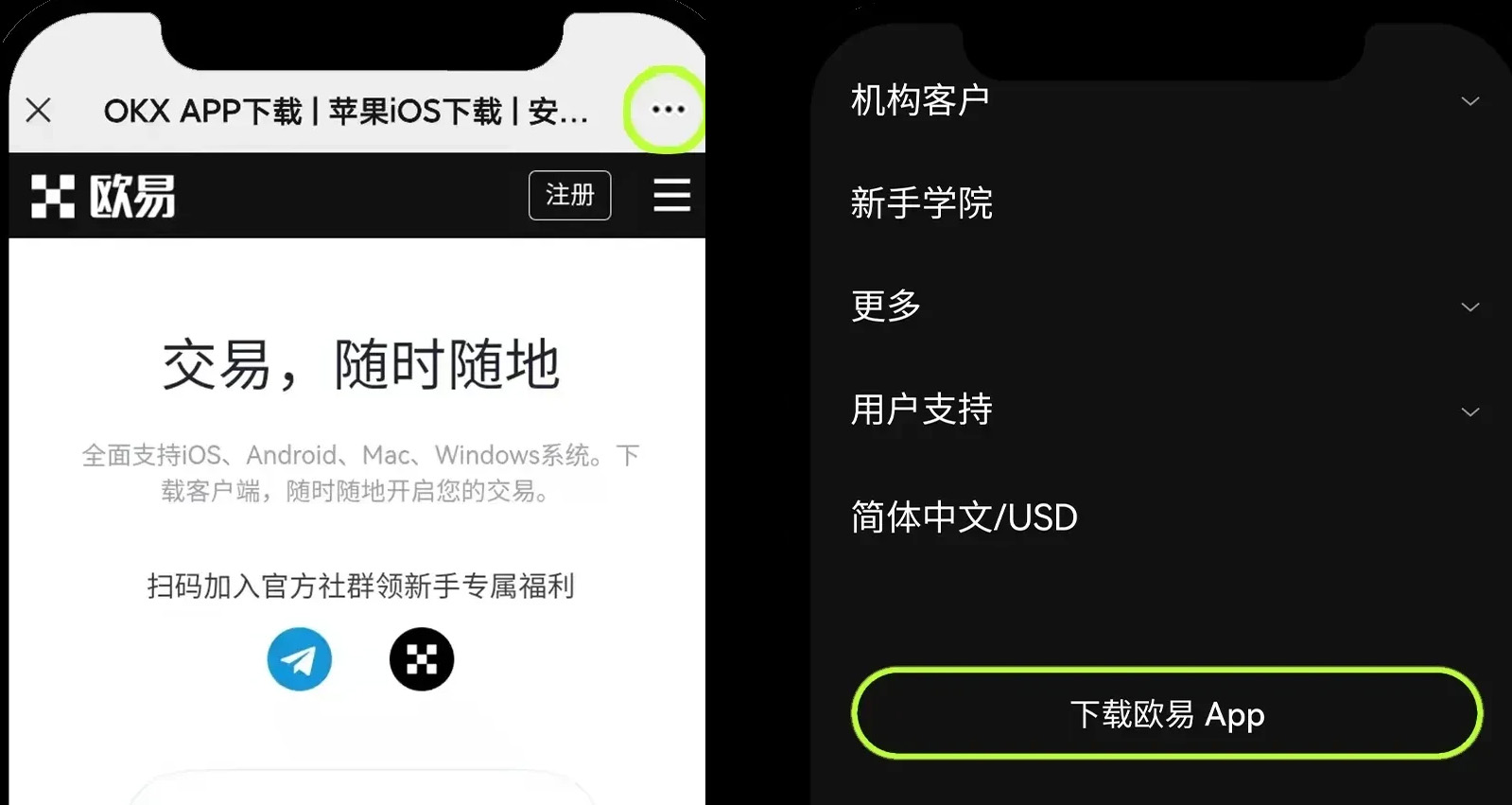1512x805 pixels.
Task: Click the 扫码加入官方社群领新手专属福利 text
Action: coord(361,586)
